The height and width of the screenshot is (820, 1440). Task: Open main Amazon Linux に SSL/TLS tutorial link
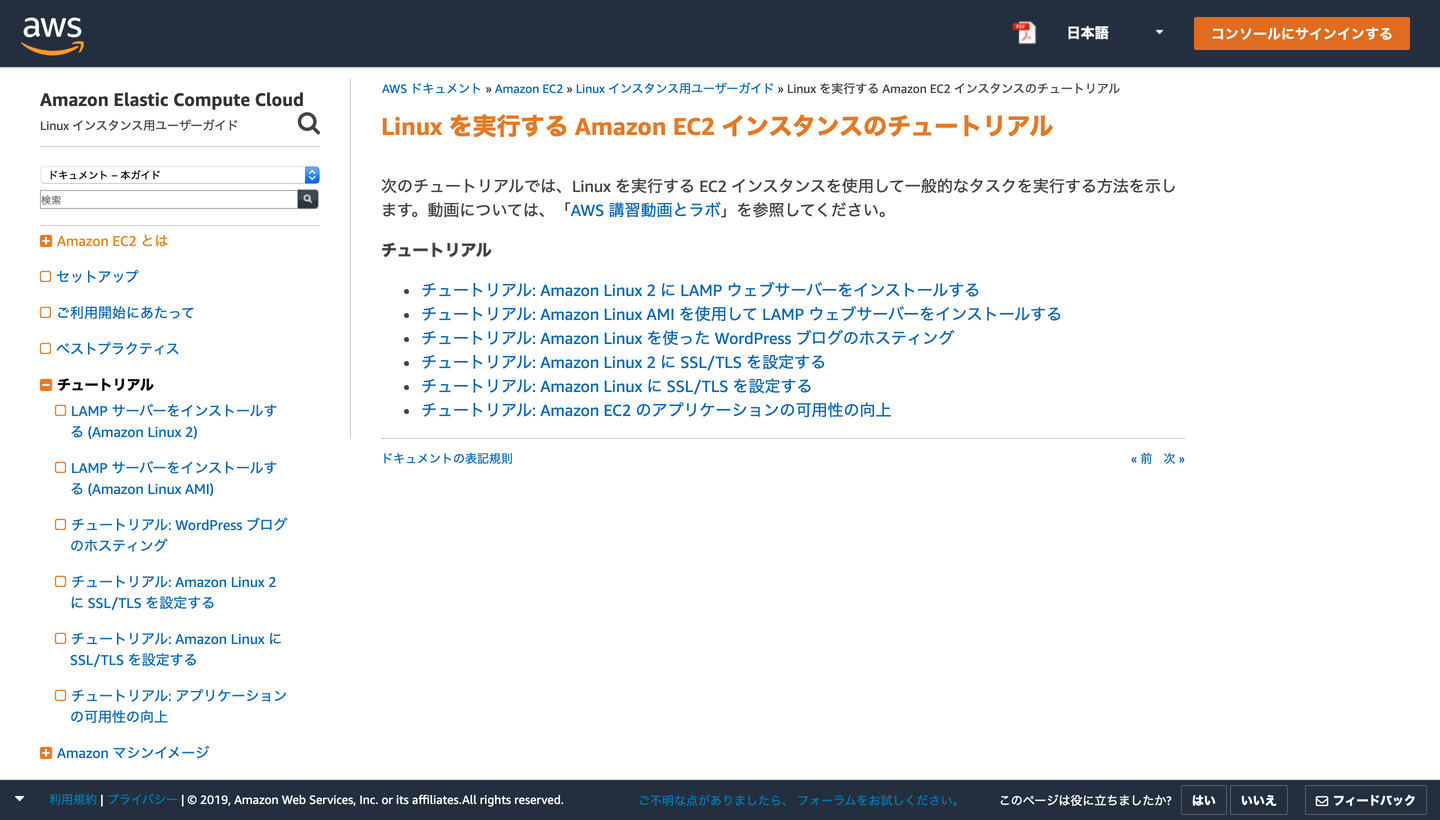pyautogui.click(x=616, y=386)
